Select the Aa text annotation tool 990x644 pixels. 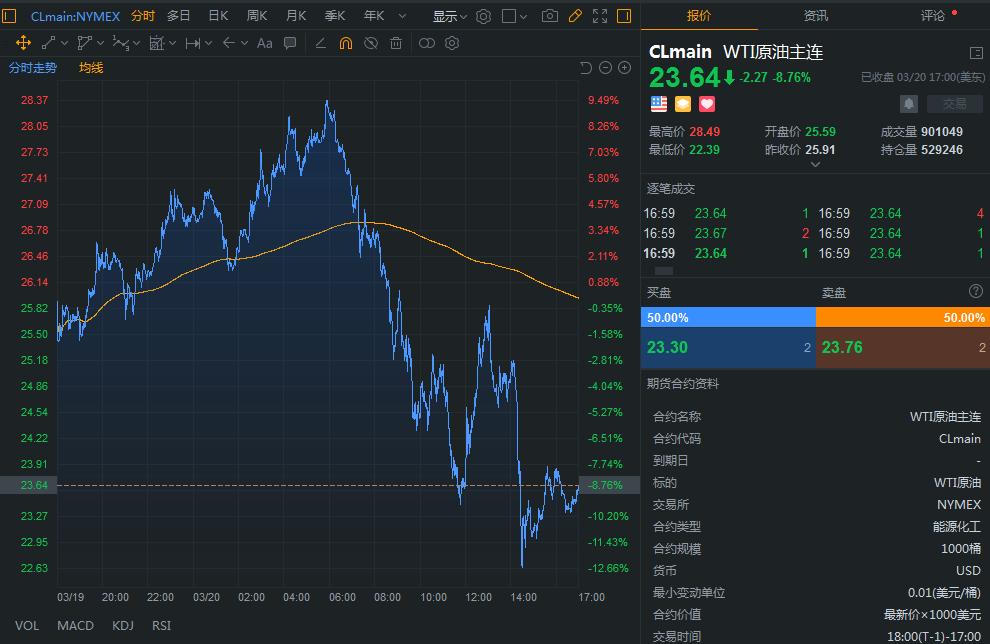point(262,43)
